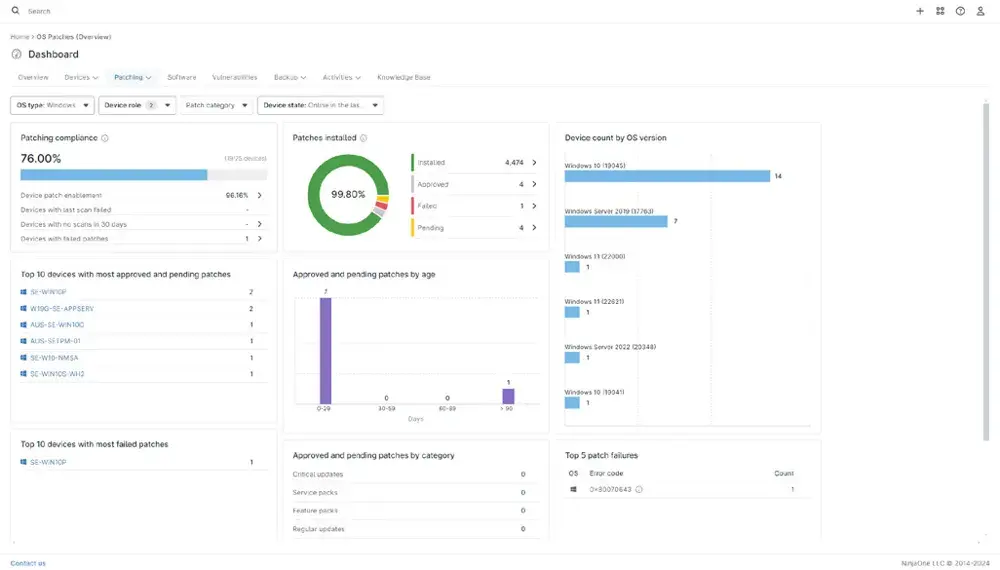Open the Device role filter dropdown

[137, 105]
